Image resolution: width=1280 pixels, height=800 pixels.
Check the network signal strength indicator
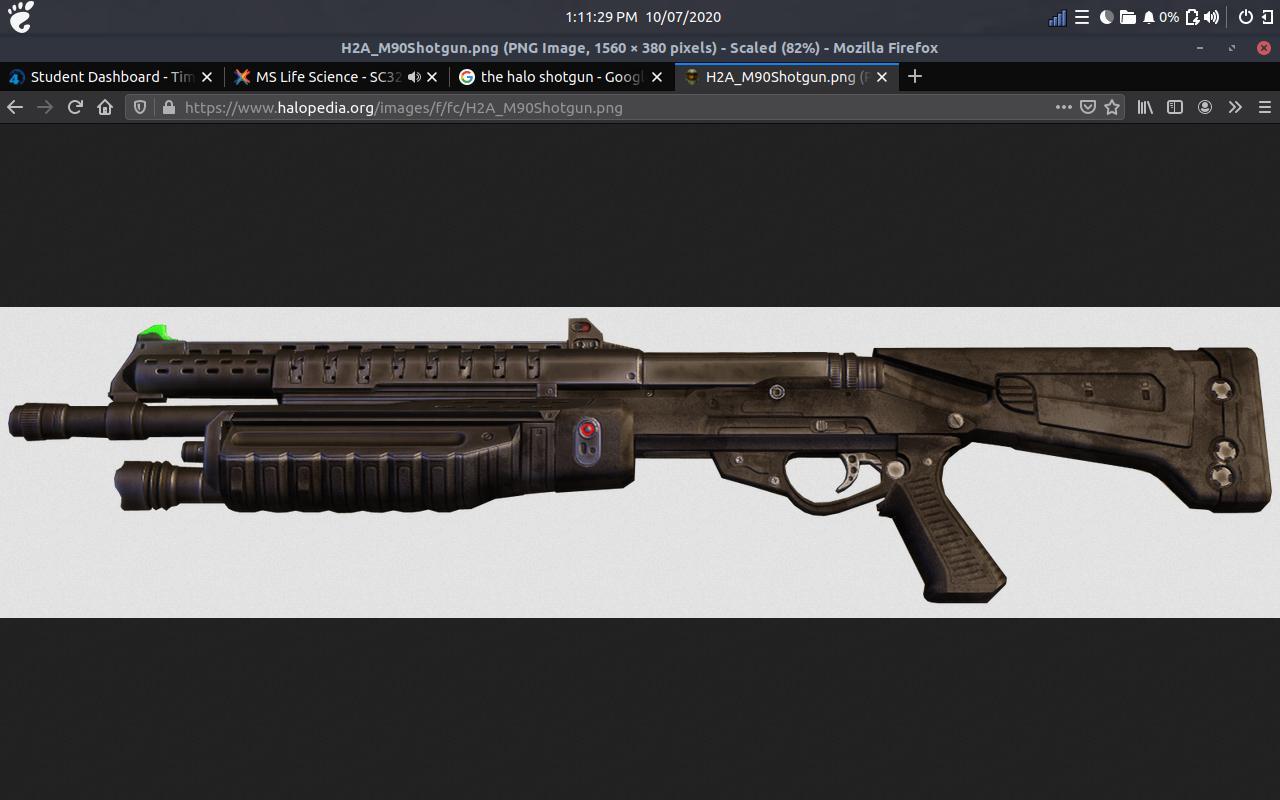click(x=1057, y=17)
